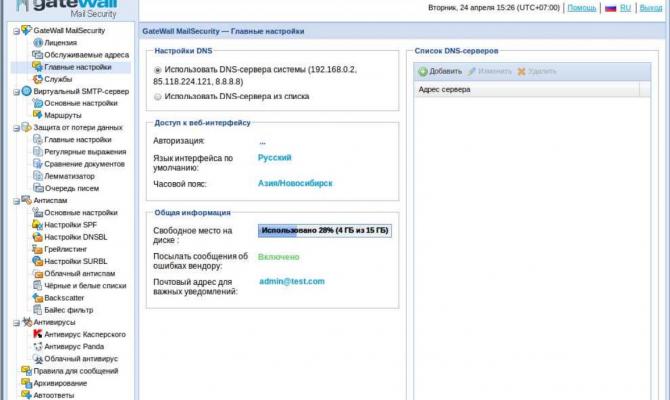Click the Архивирование icon
This screenshot has width=670, height=400.
[x=26, y=383]
